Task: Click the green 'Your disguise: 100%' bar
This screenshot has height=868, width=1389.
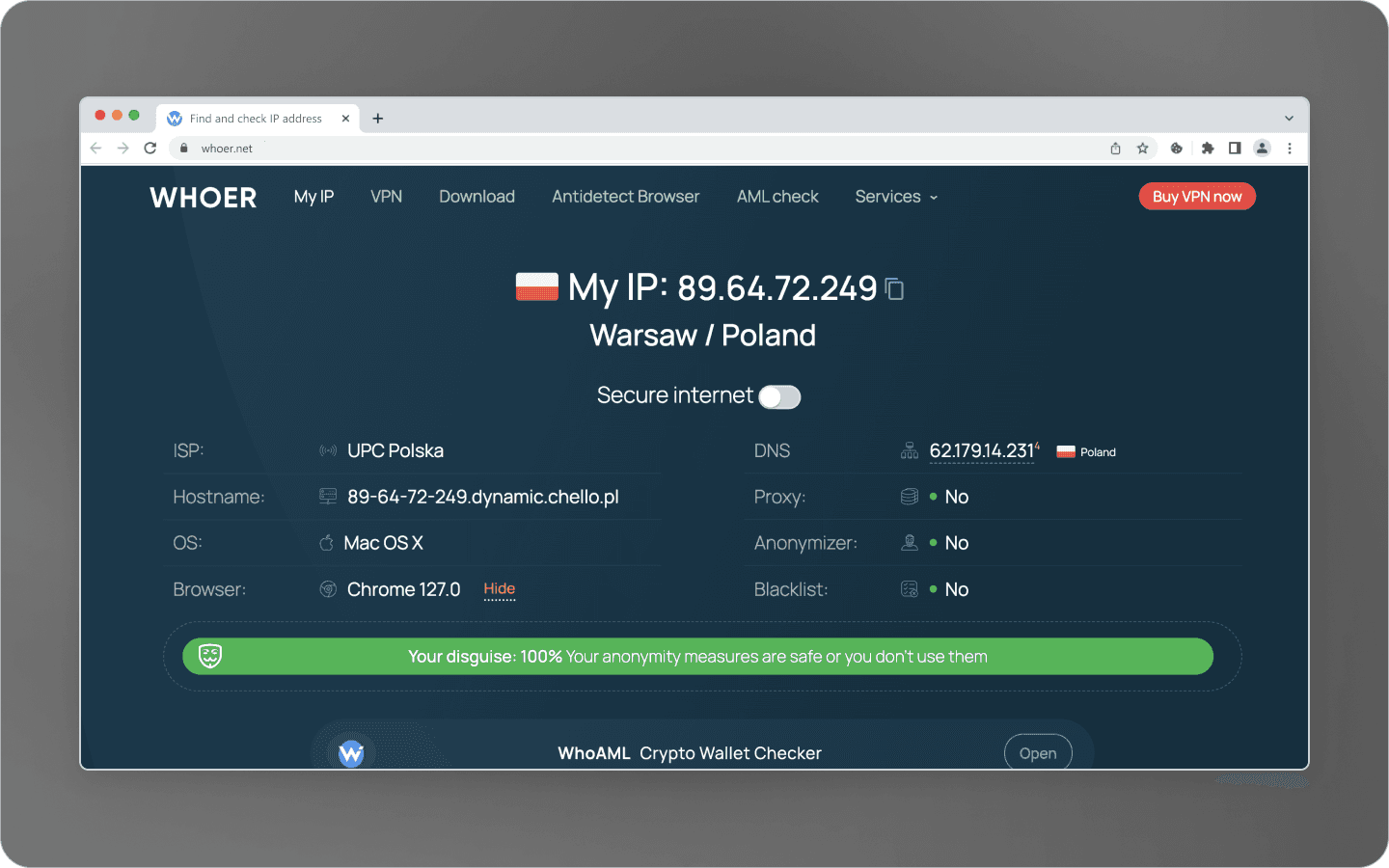Action: (697, 656)
